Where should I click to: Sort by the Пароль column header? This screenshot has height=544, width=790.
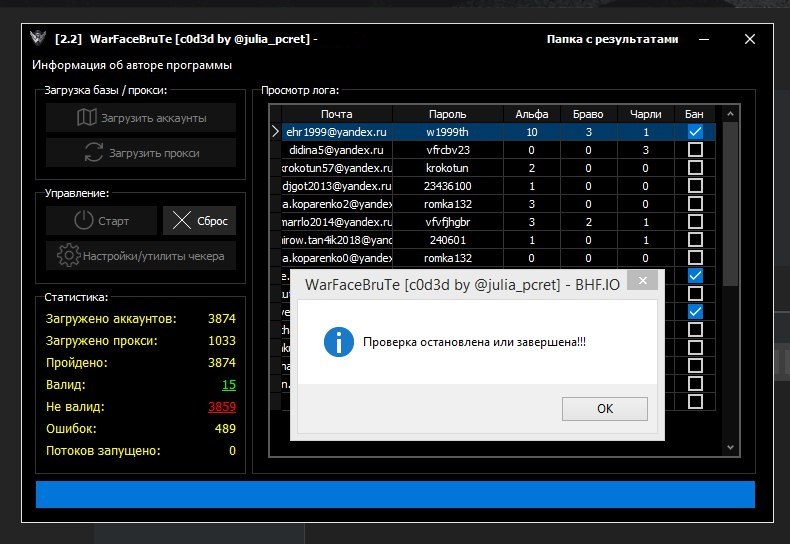[447, 114]
